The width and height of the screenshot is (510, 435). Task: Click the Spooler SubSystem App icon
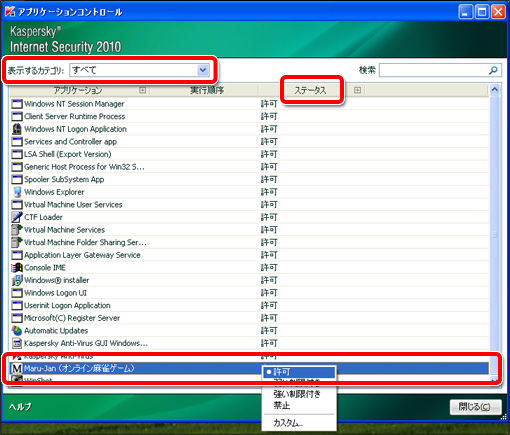[x=17, y=180]
